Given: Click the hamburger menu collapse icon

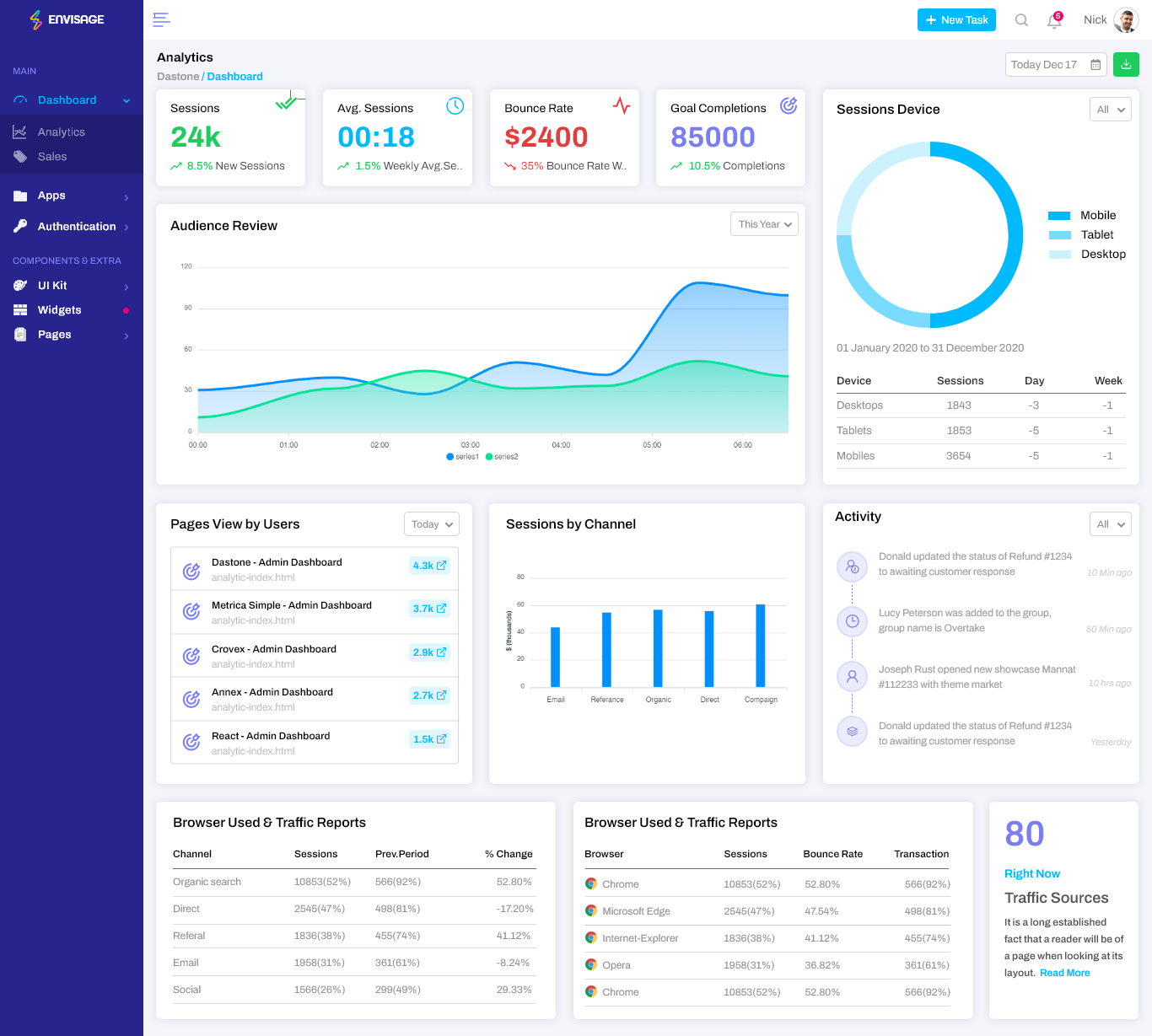Looking at the screenshot, I should coord(161,19).
